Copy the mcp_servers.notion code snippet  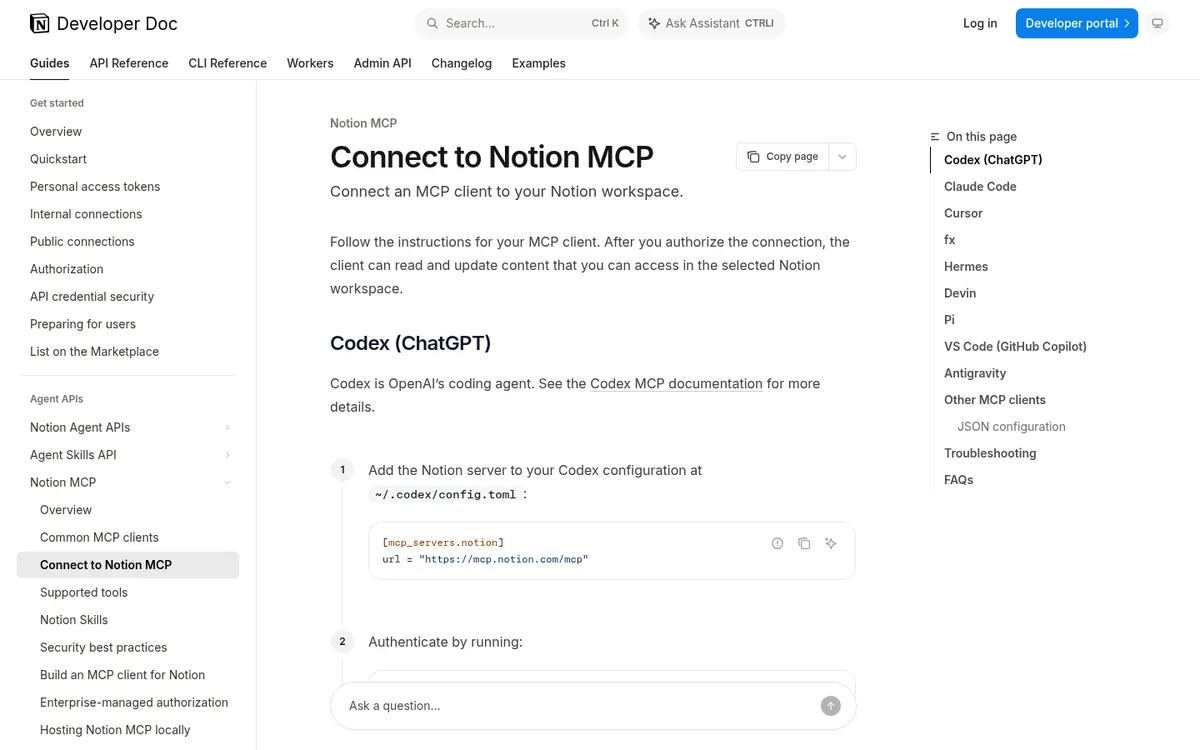click(x=804, y=544)
